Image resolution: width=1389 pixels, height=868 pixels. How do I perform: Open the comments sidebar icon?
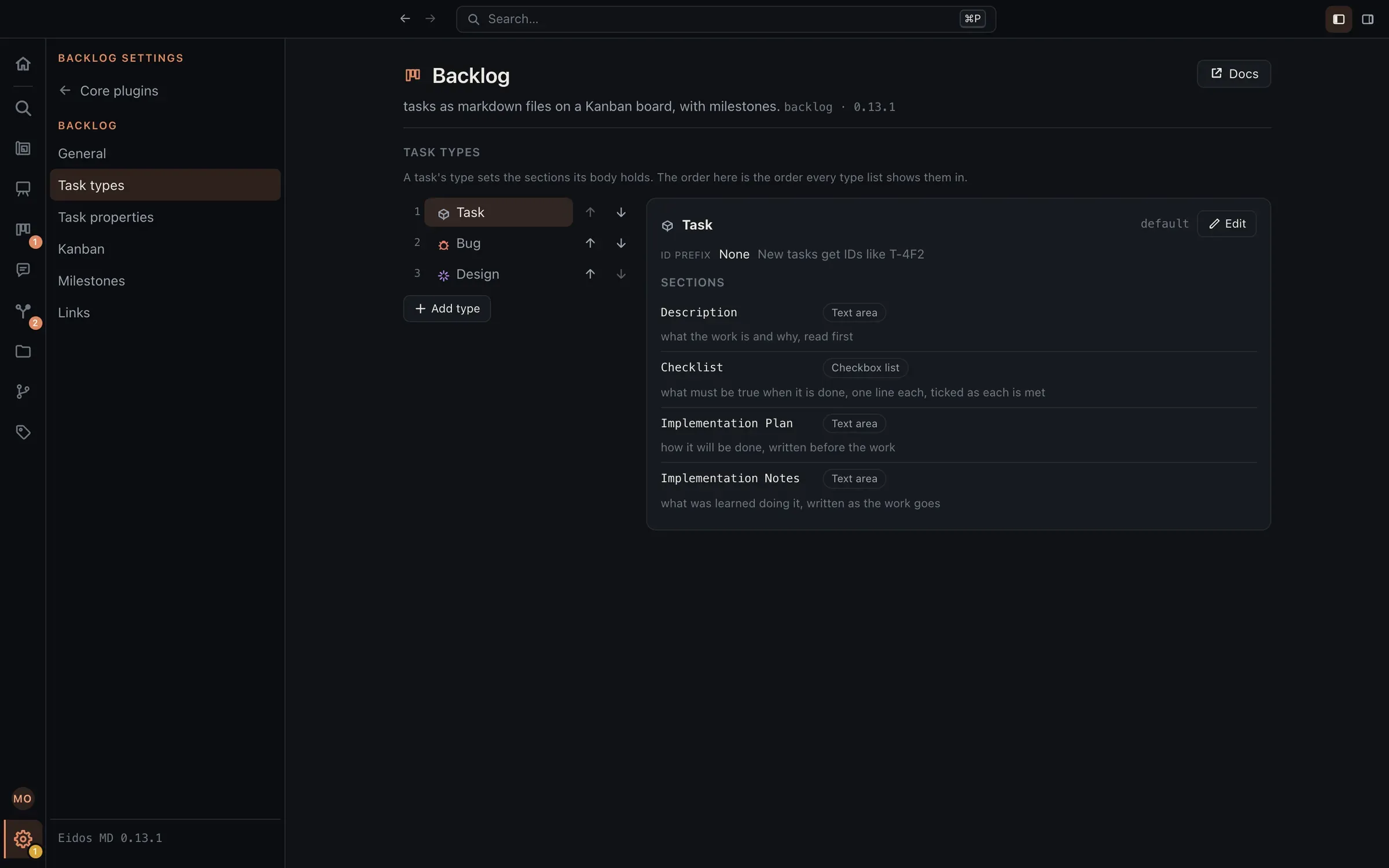(23, 270)
